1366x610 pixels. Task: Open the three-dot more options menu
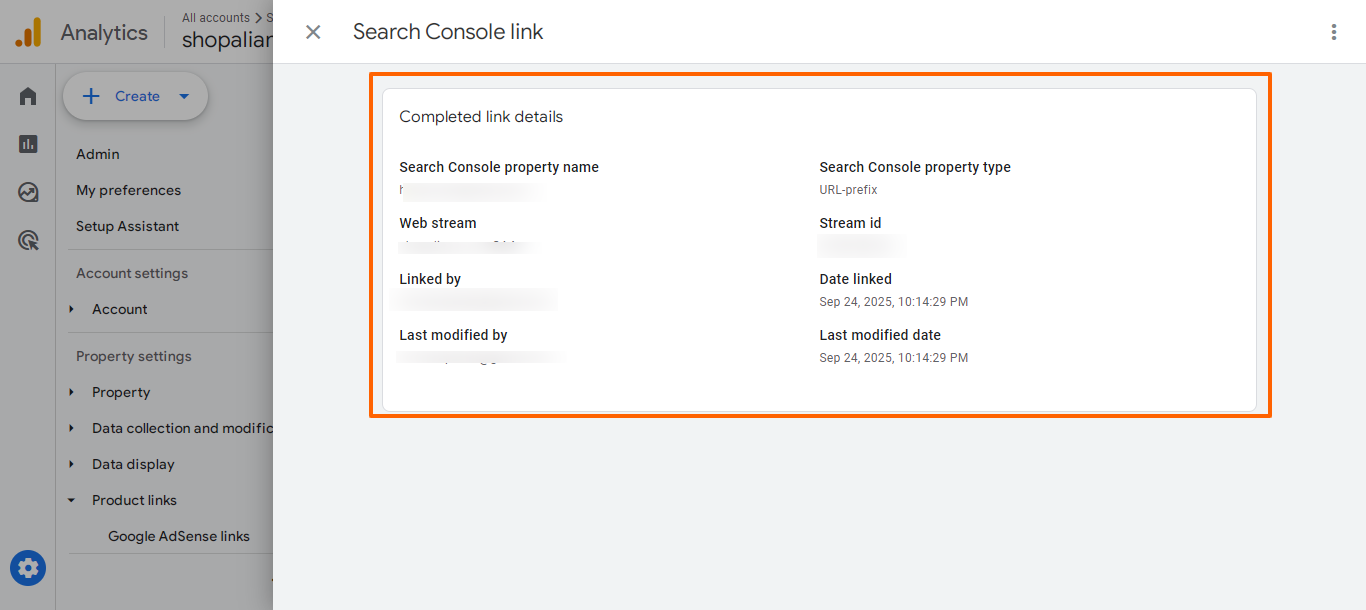click(x=1333, y=32)
